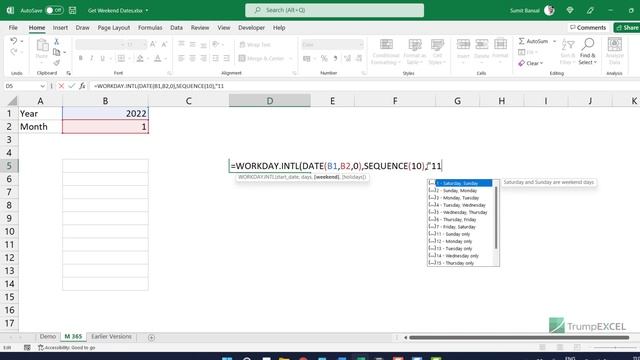
Task: Open the File menu
Action: (13, 28)
